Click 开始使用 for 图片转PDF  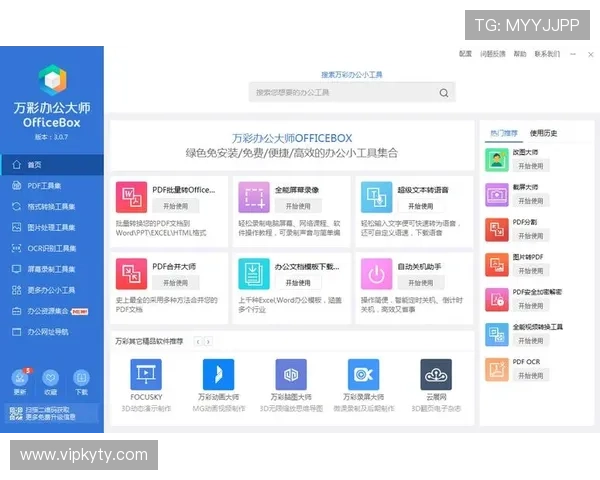point(531,271)
